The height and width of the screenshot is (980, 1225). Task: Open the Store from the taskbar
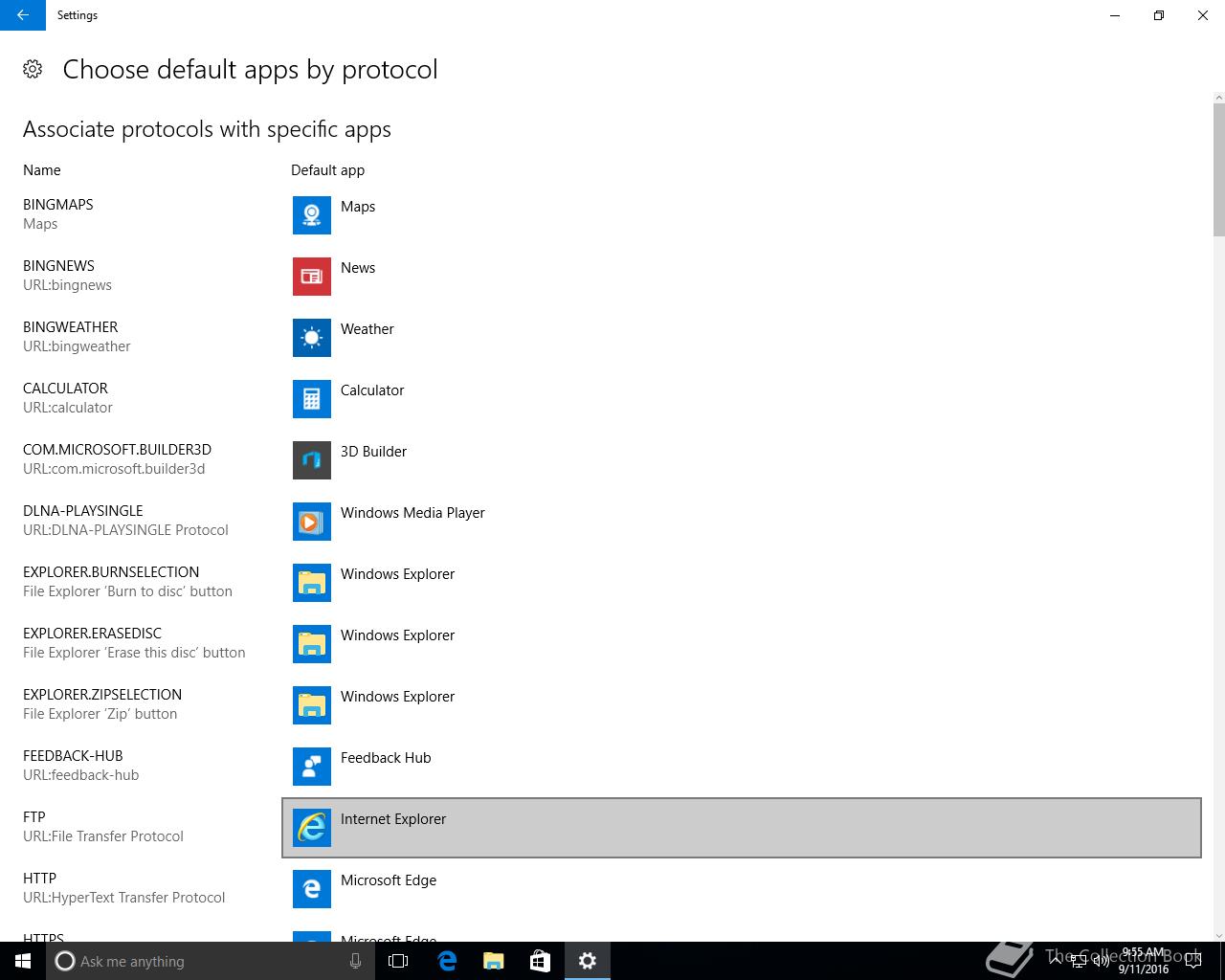tap(540, 961)
